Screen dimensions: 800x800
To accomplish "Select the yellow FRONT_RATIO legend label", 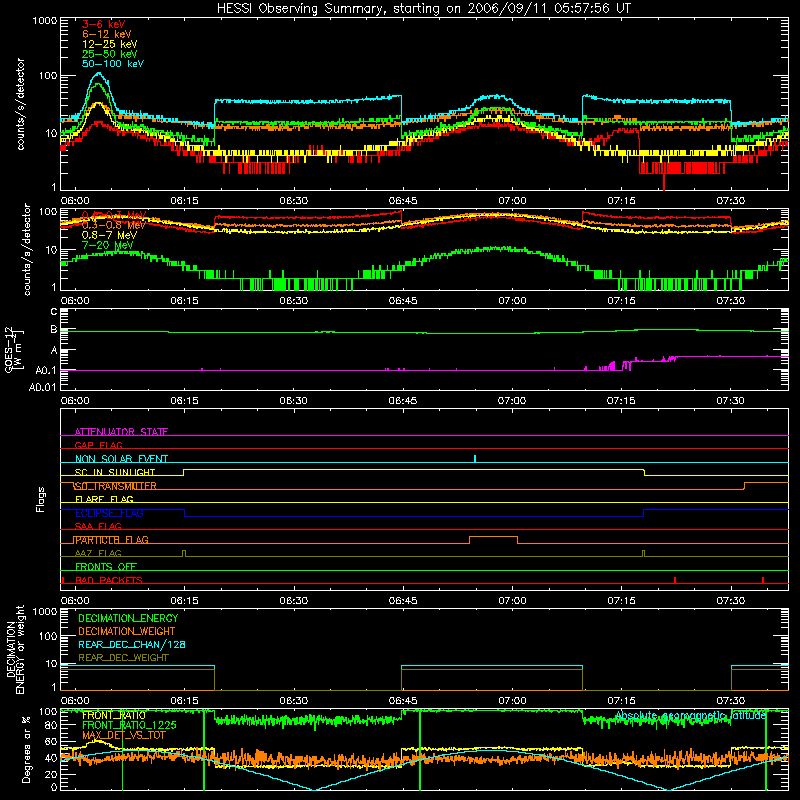I will coord(114,715).
